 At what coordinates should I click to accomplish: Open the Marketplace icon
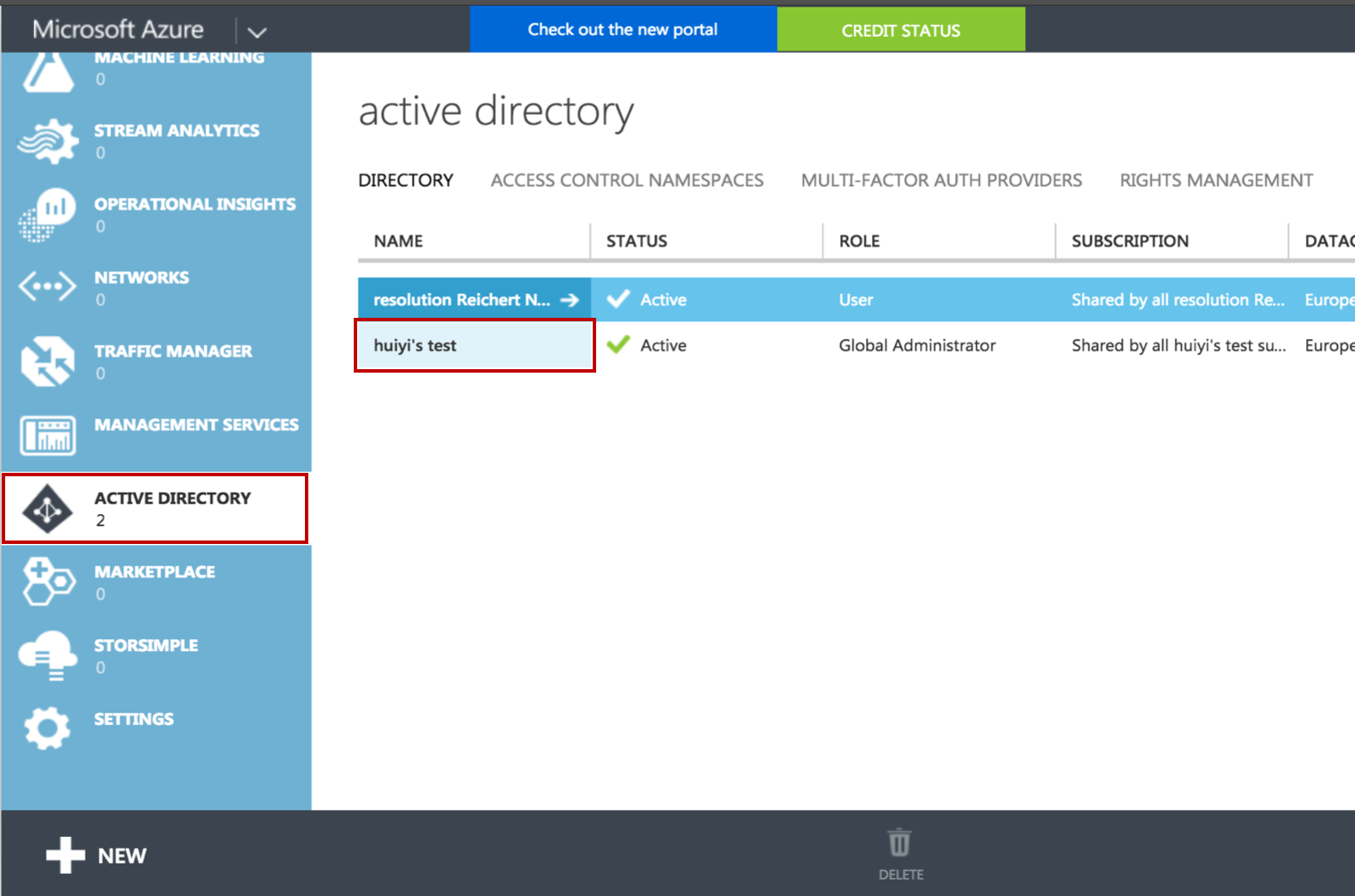[x=48, y=582]
